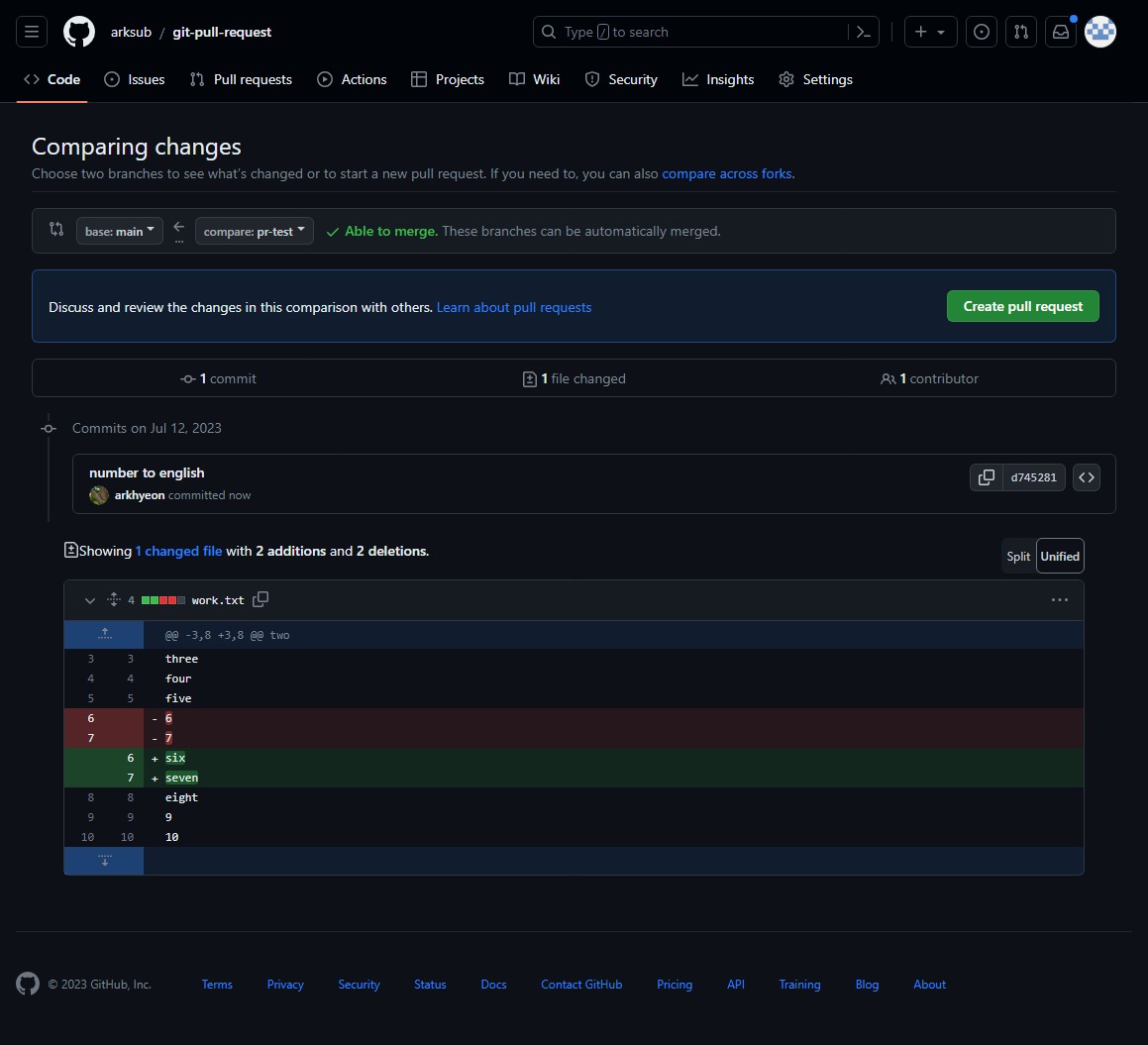The image size is (1148, 1045).
Task: Switch diff view to Split
Action: point(1018,556)
